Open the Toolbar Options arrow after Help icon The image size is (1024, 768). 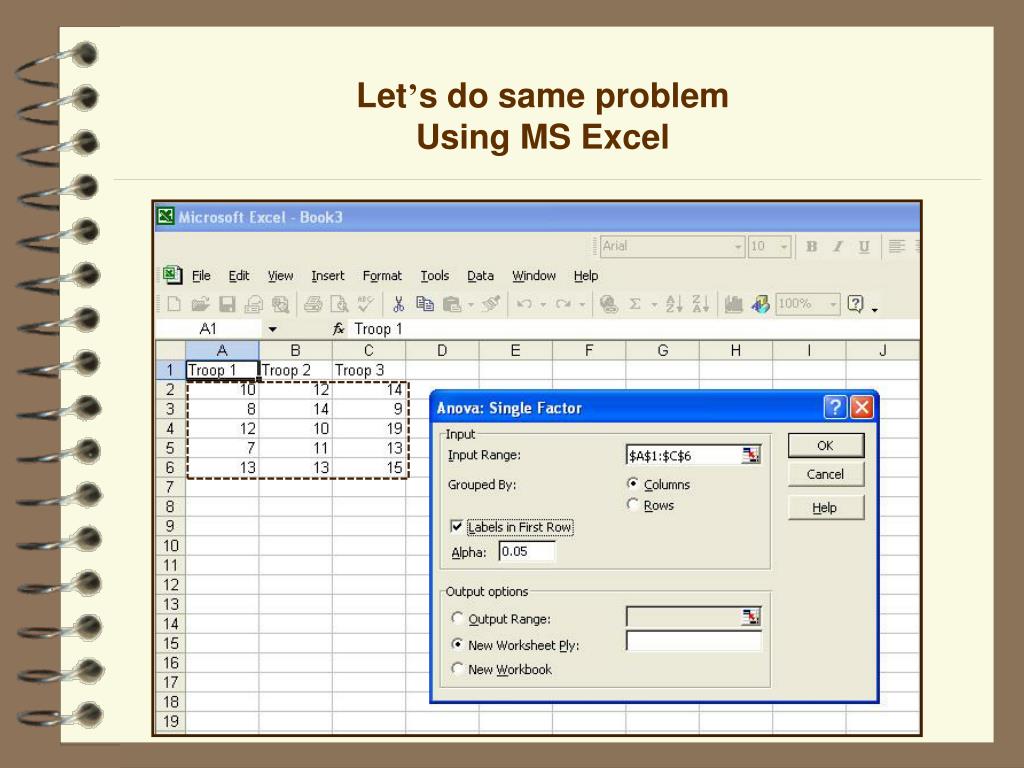[874, 308]
